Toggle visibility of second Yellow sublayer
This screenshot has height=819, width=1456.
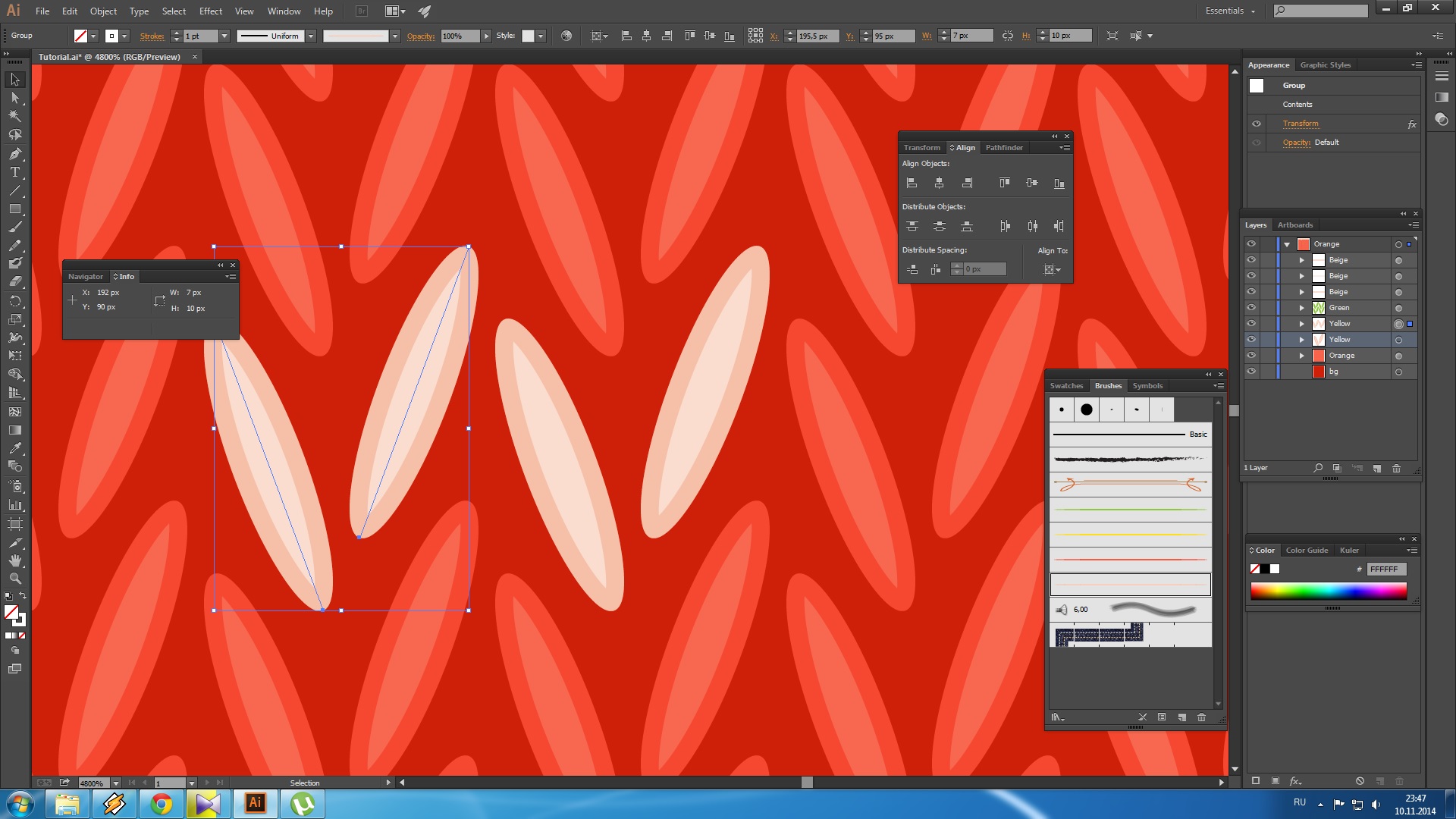coord(1251,339)
